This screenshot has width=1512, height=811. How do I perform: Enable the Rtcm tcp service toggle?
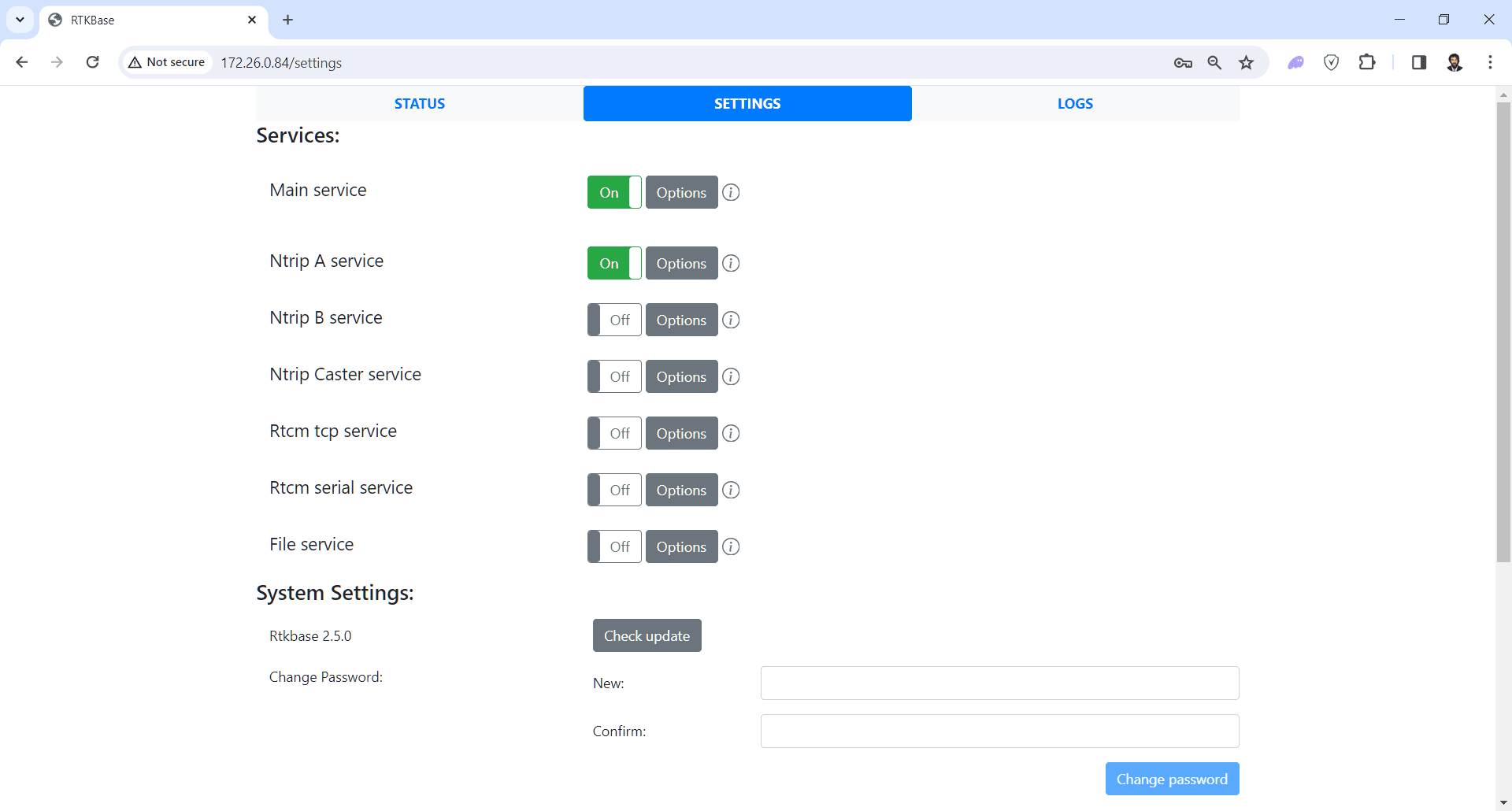[614, 433]
